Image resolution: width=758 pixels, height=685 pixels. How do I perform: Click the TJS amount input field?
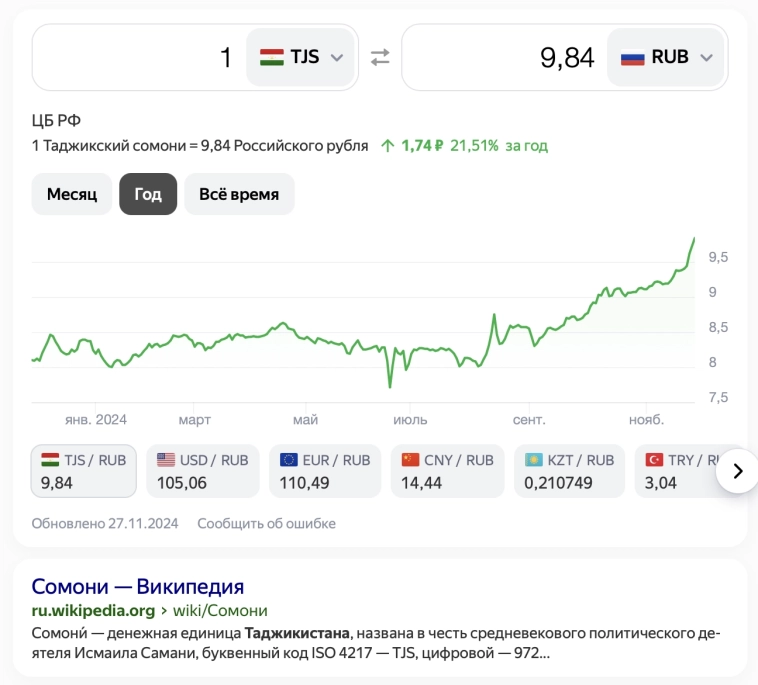click(x=140, y=57)
